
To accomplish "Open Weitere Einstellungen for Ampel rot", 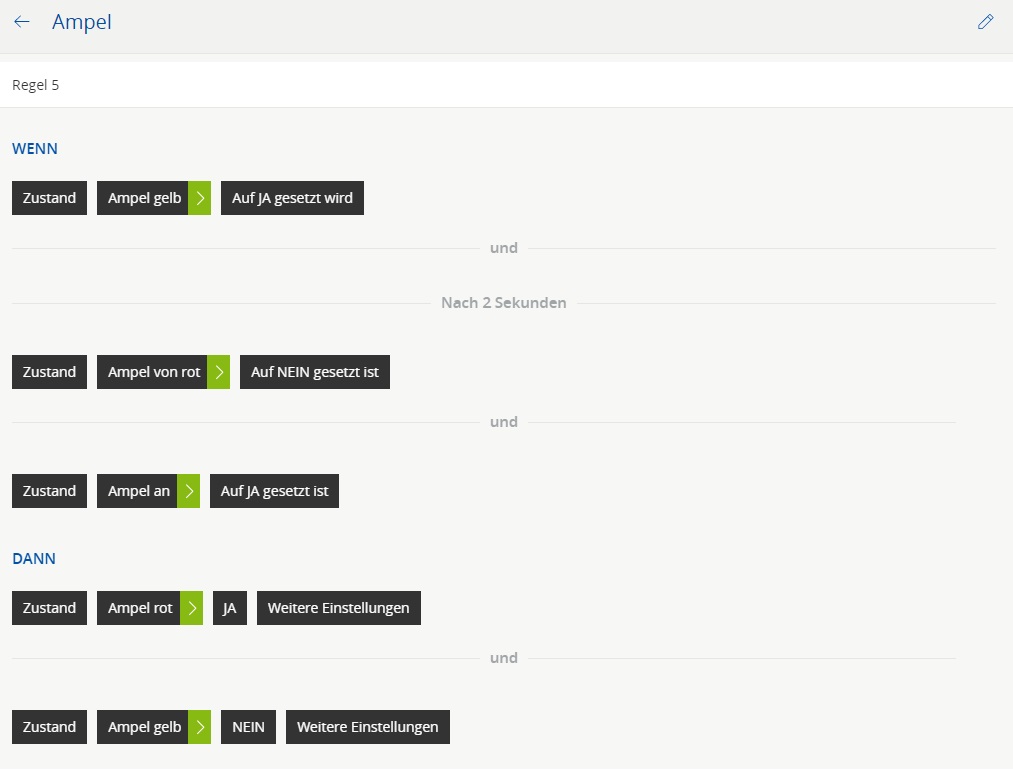I will coord(338,608).
